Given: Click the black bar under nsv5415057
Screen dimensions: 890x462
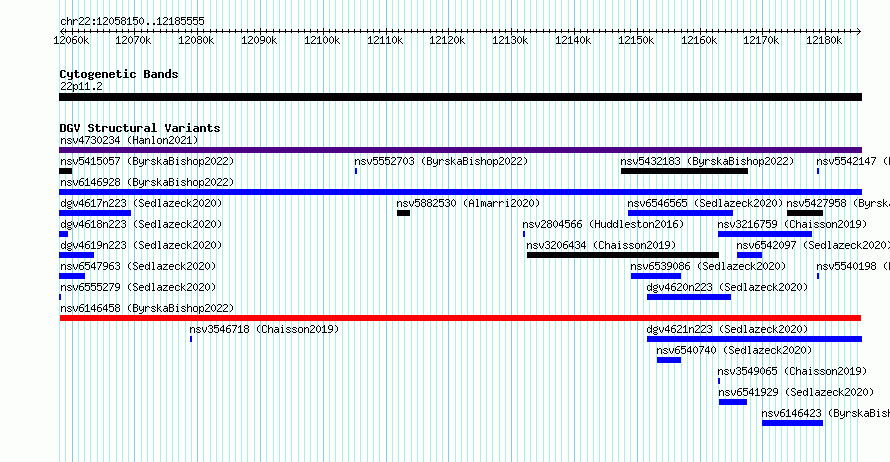Looking at the screenshot, I should point(65,171).
